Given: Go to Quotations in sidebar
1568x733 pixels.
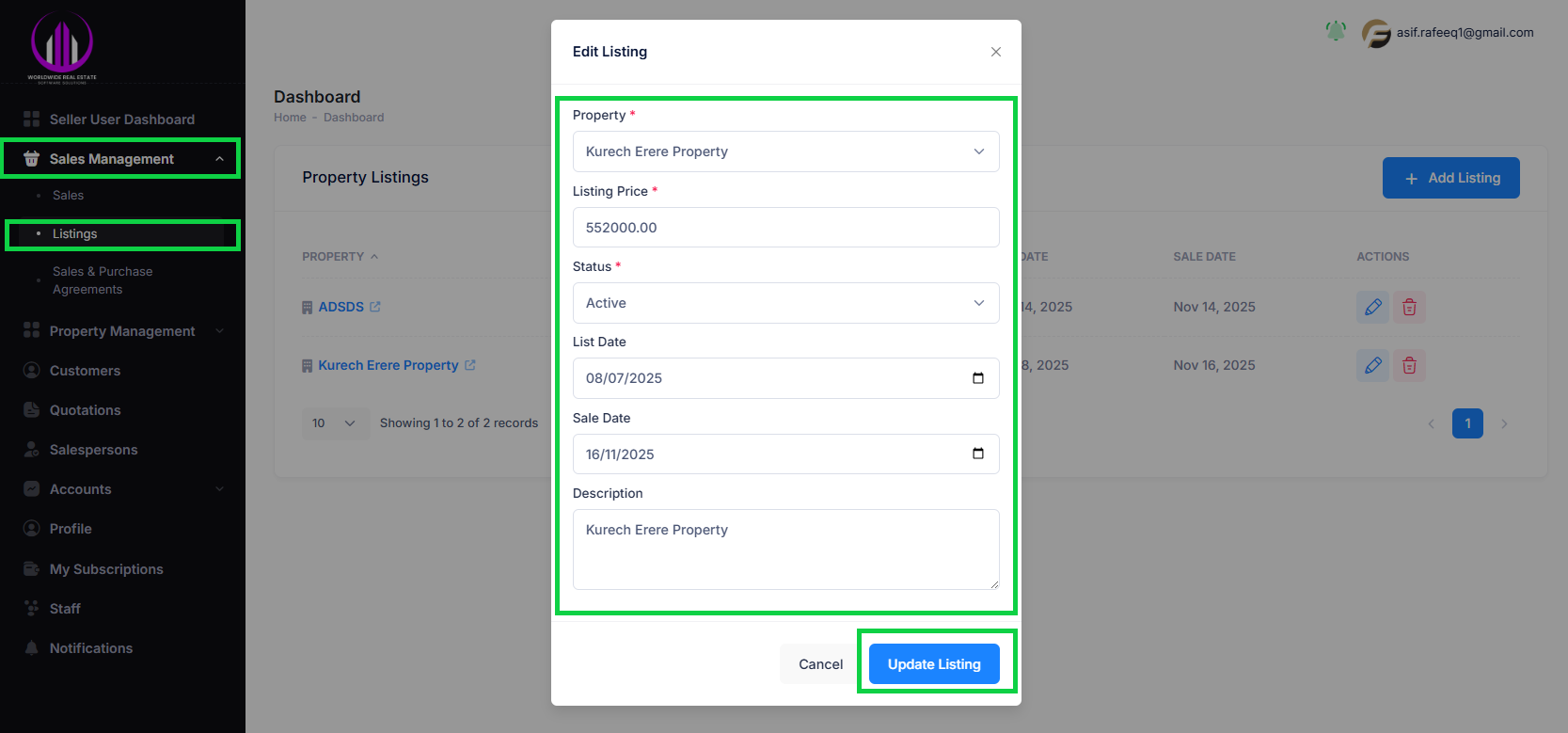Looking at the screenshot, I should click(85, 410).
